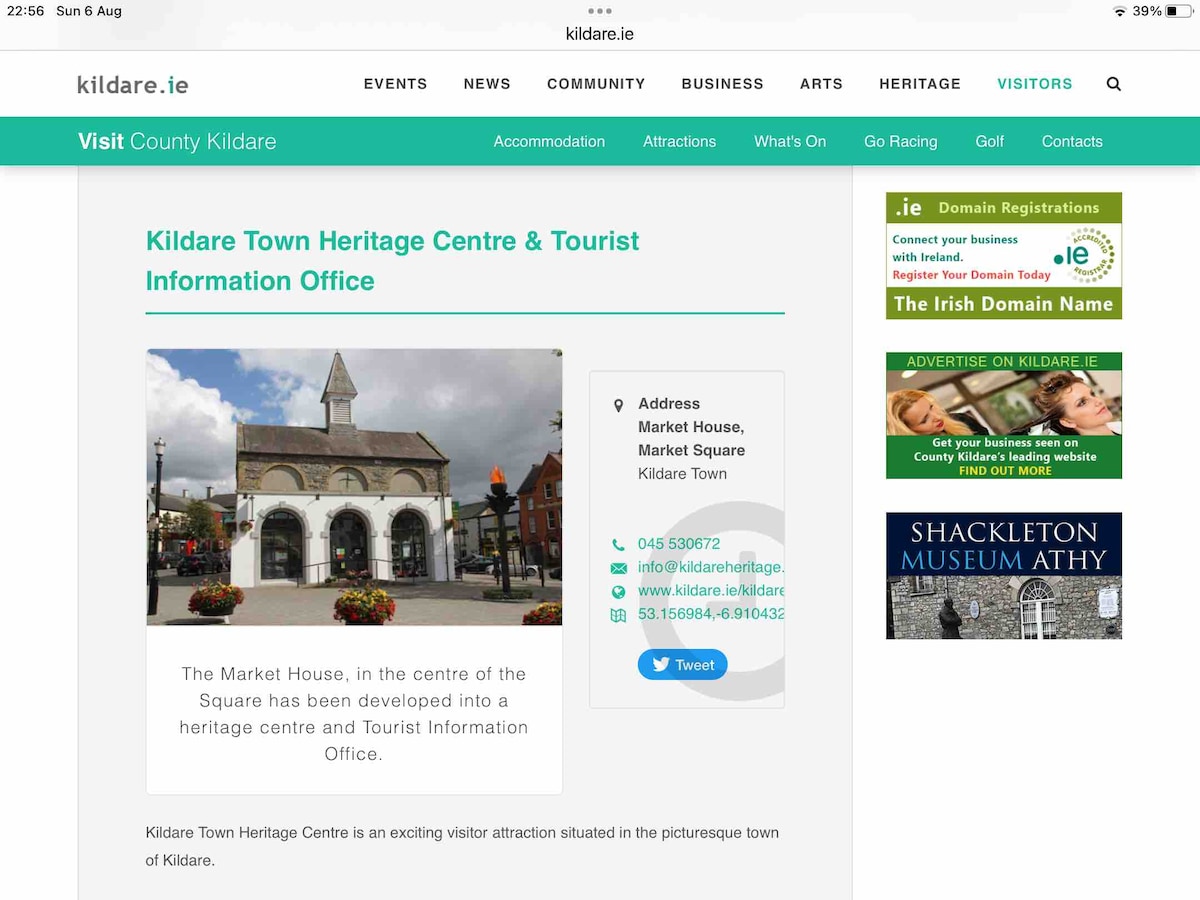Tap the battery indicator in status bar
This screenshot has width=1200, height=900.
(1180, 11)
